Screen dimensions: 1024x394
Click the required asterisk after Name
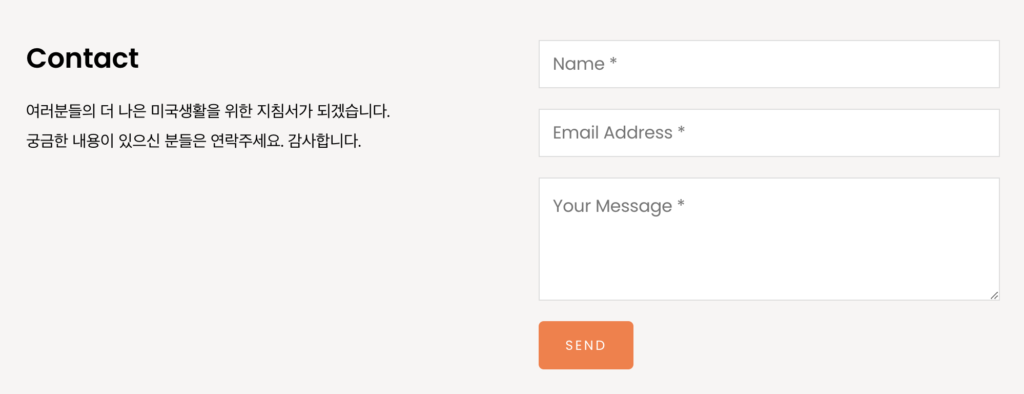[x=613, y=63]
